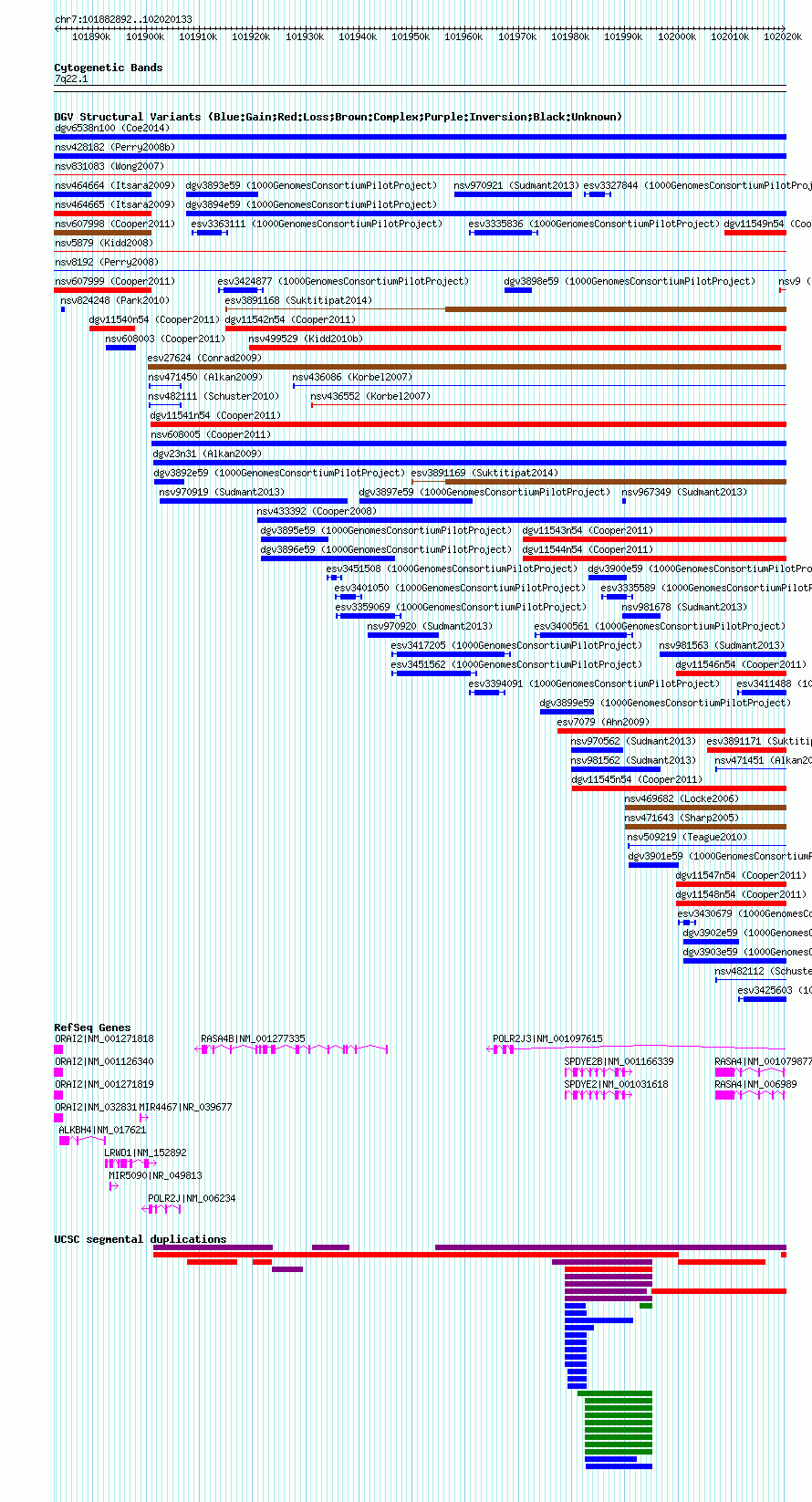Select the 7q22.1 band label

[x=71, y=79]
